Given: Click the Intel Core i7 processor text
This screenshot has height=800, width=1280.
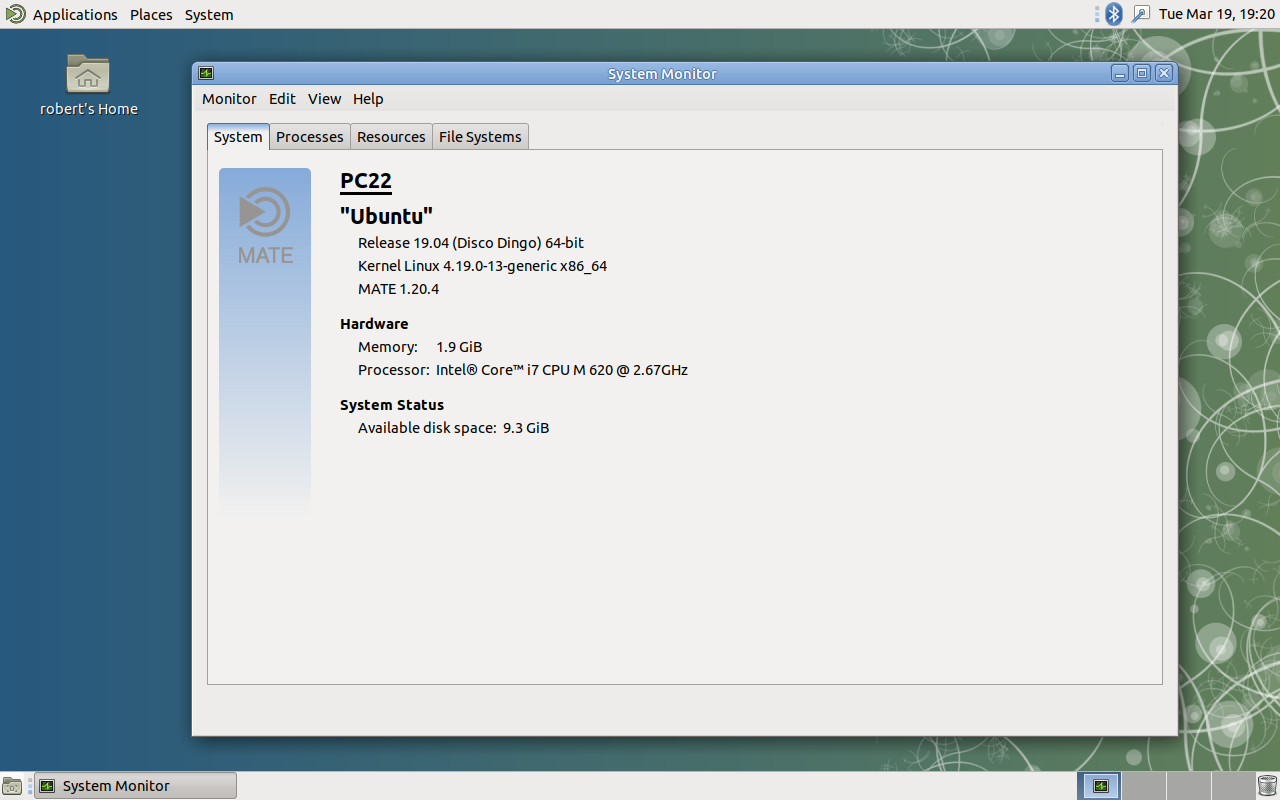Looking at the screenshot, I should [x=562, y=370].
